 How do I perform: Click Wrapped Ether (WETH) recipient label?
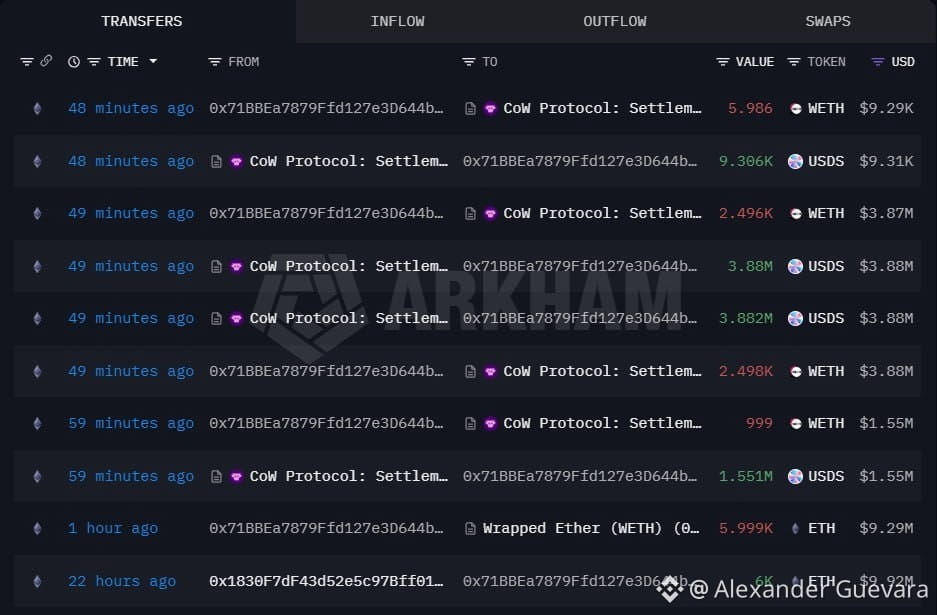click(590, 528)
